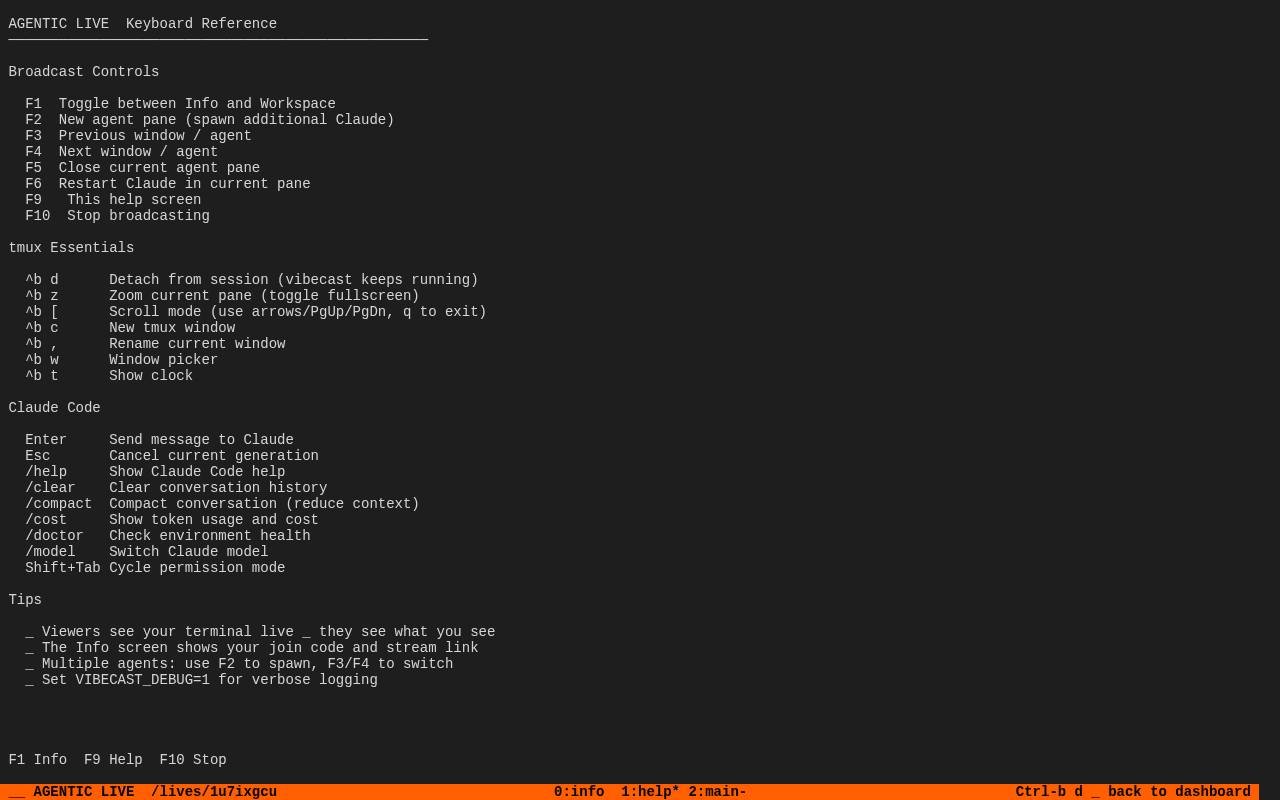Click the /lives/1u7ixgcu path in status bar
This screenshot has height=800, width=1280.
click(x=214, y=792)
